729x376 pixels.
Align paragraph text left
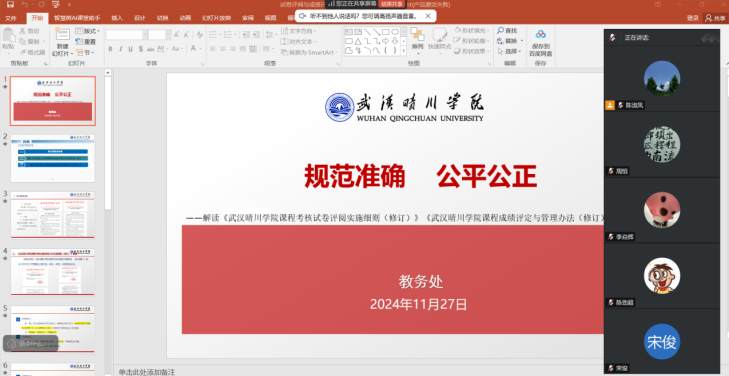pos(213,49)
